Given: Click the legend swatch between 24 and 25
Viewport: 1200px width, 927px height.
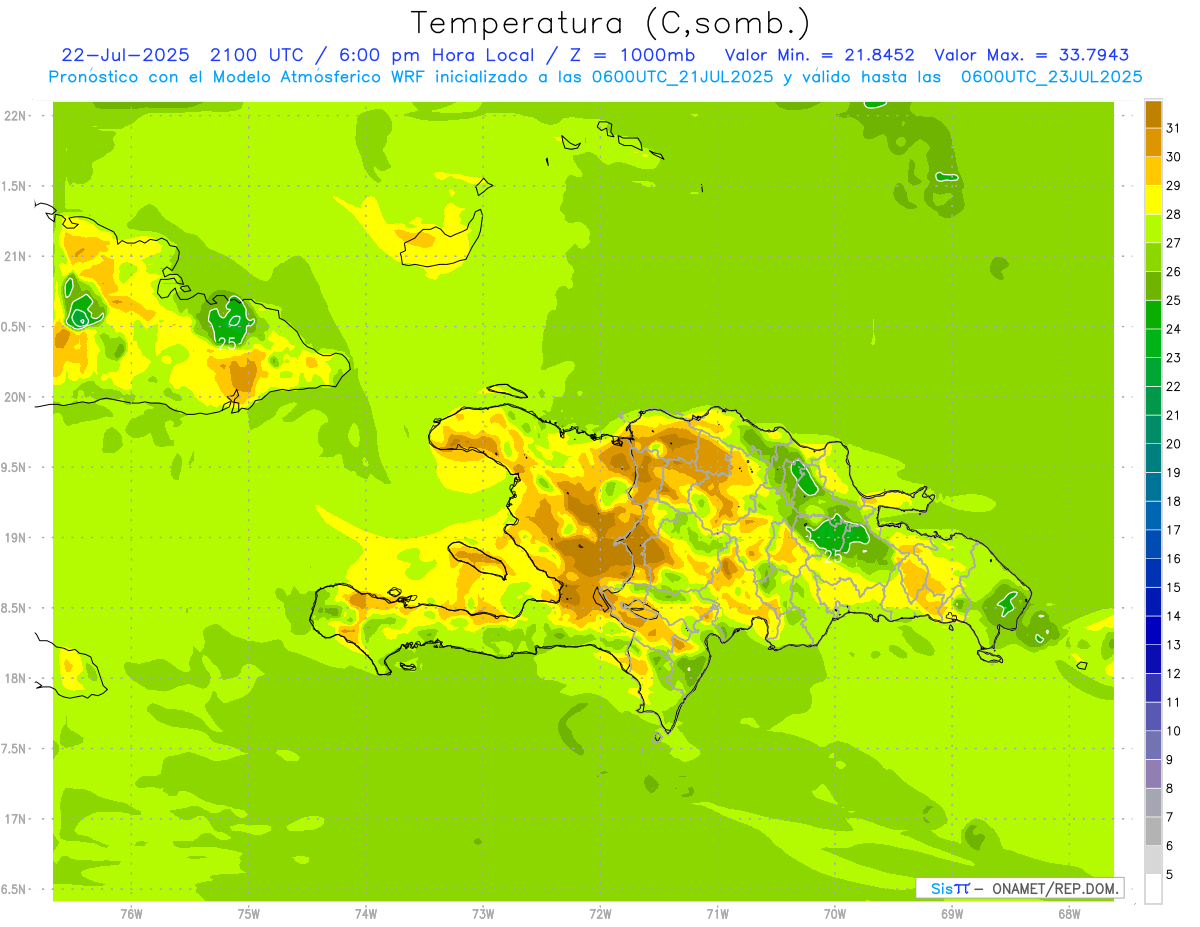Looking at the screenshot, I should 1153,315.
